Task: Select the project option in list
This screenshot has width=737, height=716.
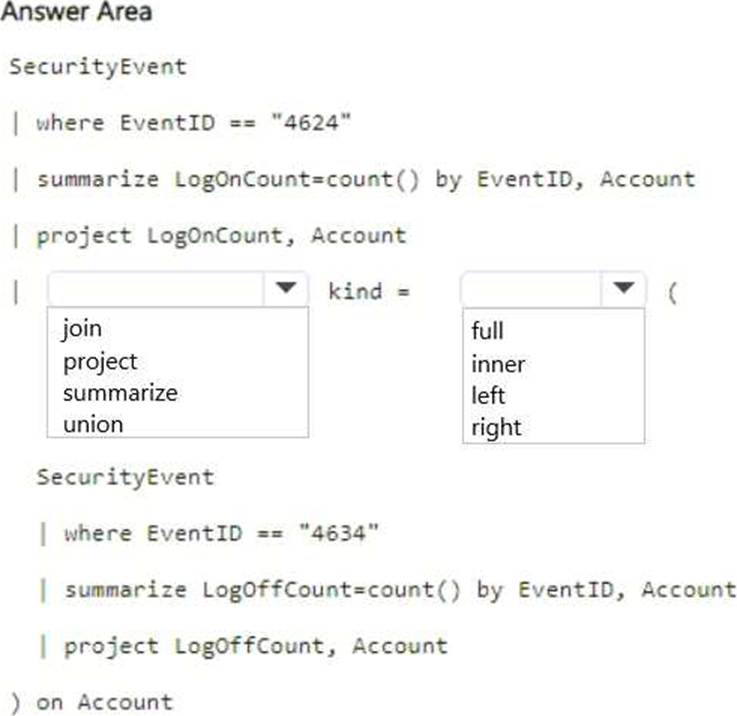Action: [101, 362]
